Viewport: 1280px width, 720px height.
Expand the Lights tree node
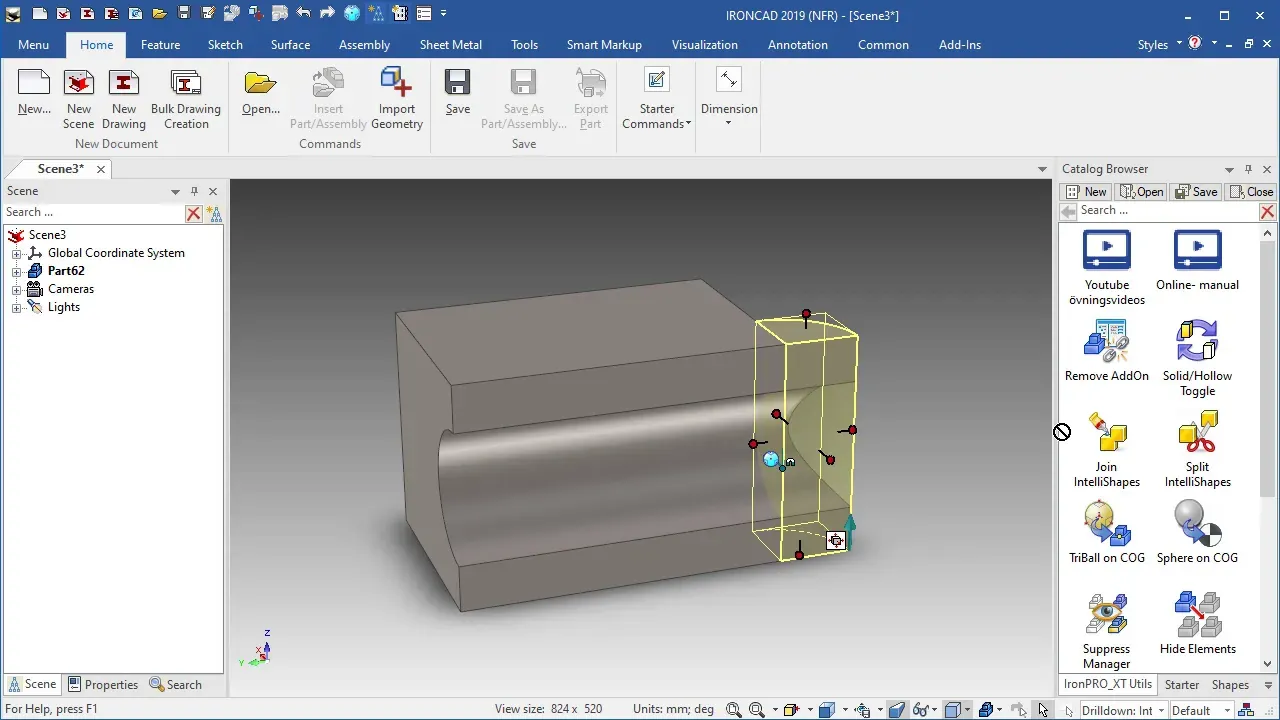click(x=16, y=308)
